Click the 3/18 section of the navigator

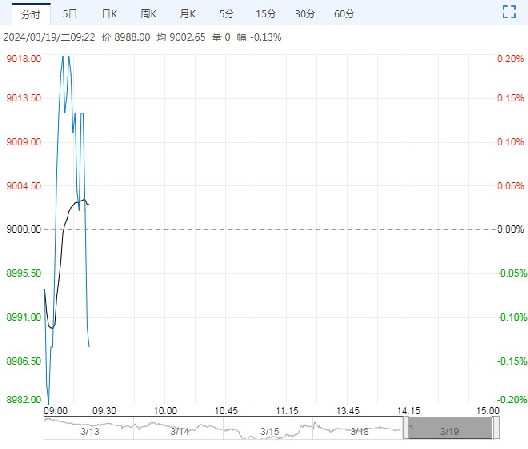[x=358, y=428]
